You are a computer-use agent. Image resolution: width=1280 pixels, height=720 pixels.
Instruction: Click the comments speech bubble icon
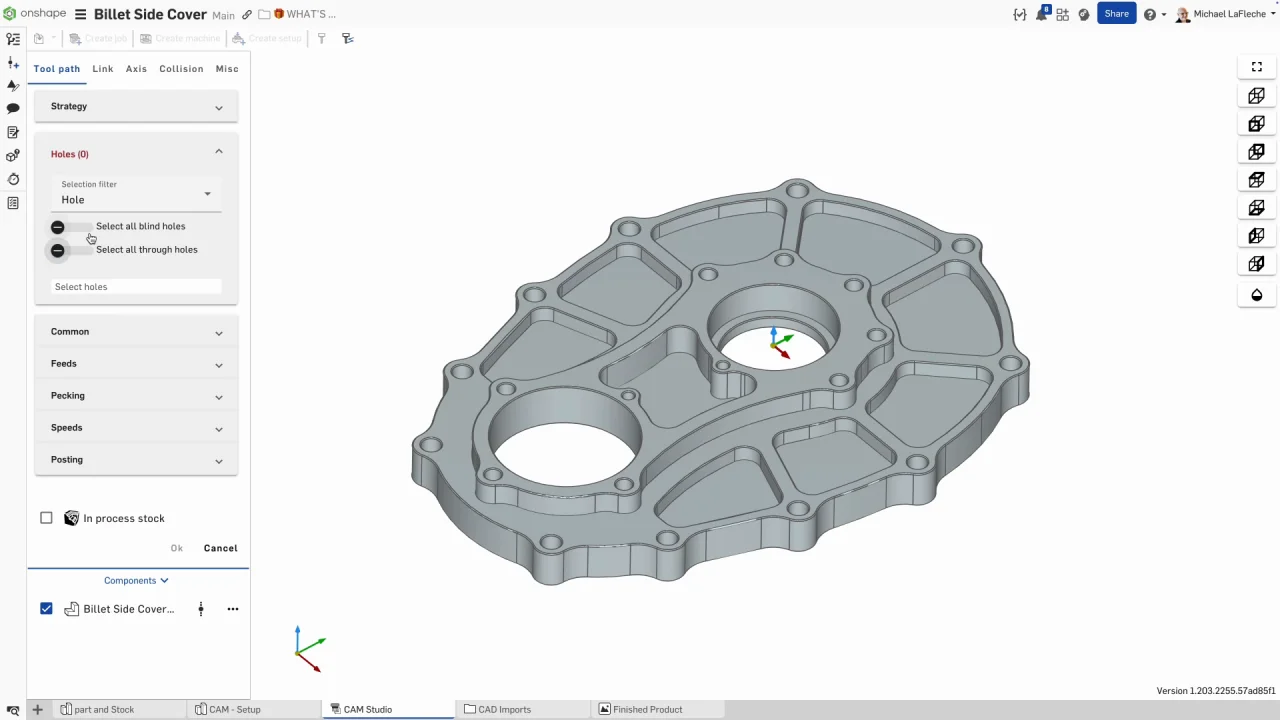pyautogui.click(x=13, y=108)
